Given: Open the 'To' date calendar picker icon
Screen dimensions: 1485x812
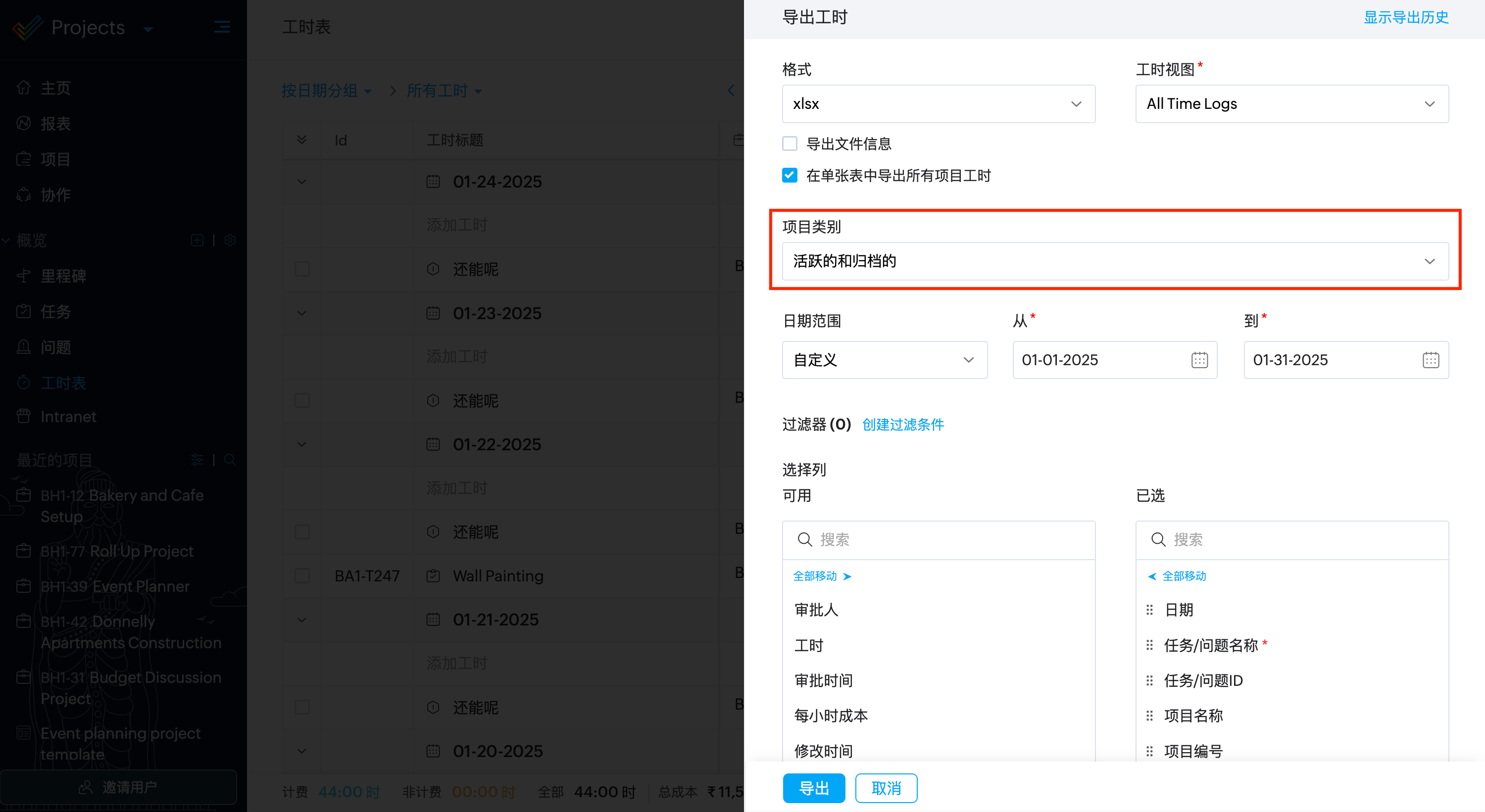Looking at the screenshot, I should (1430, 360).
